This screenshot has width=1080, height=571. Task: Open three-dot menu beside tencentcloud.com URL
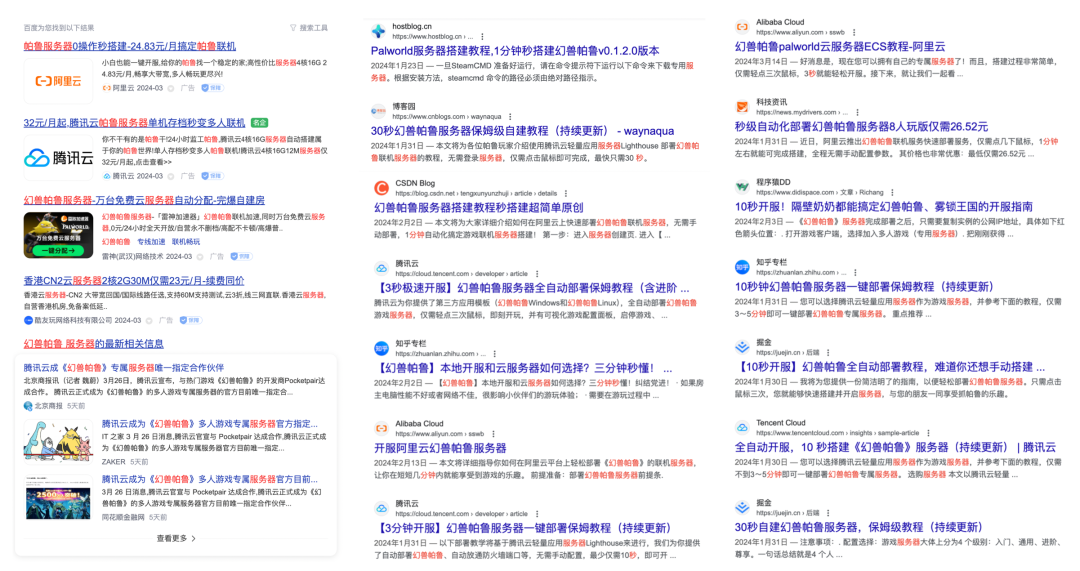(928, 433)
